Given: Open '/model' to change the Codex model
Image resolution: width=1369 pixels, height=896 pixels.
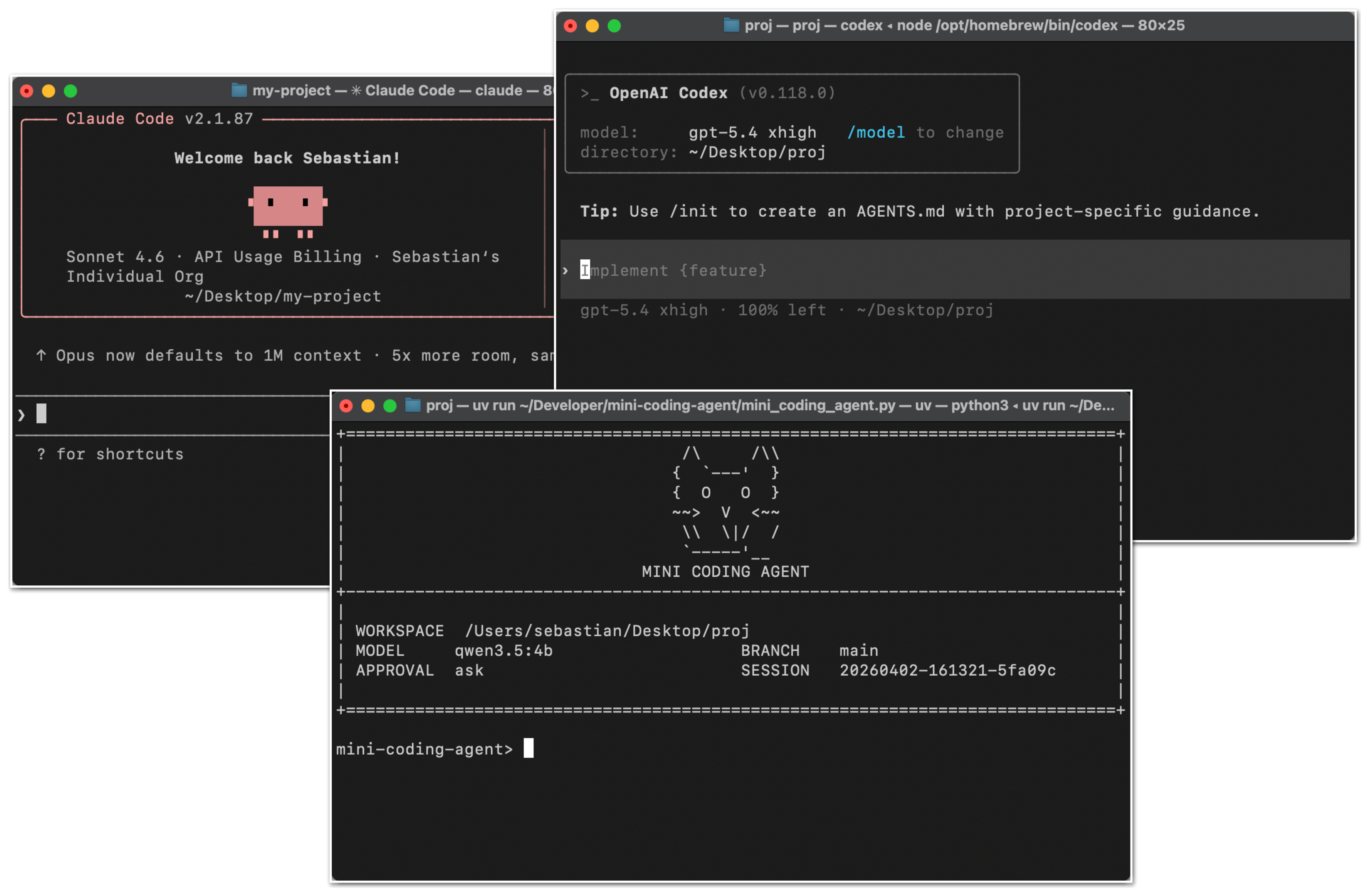Looking at the screenshot, I should (876, 132).
